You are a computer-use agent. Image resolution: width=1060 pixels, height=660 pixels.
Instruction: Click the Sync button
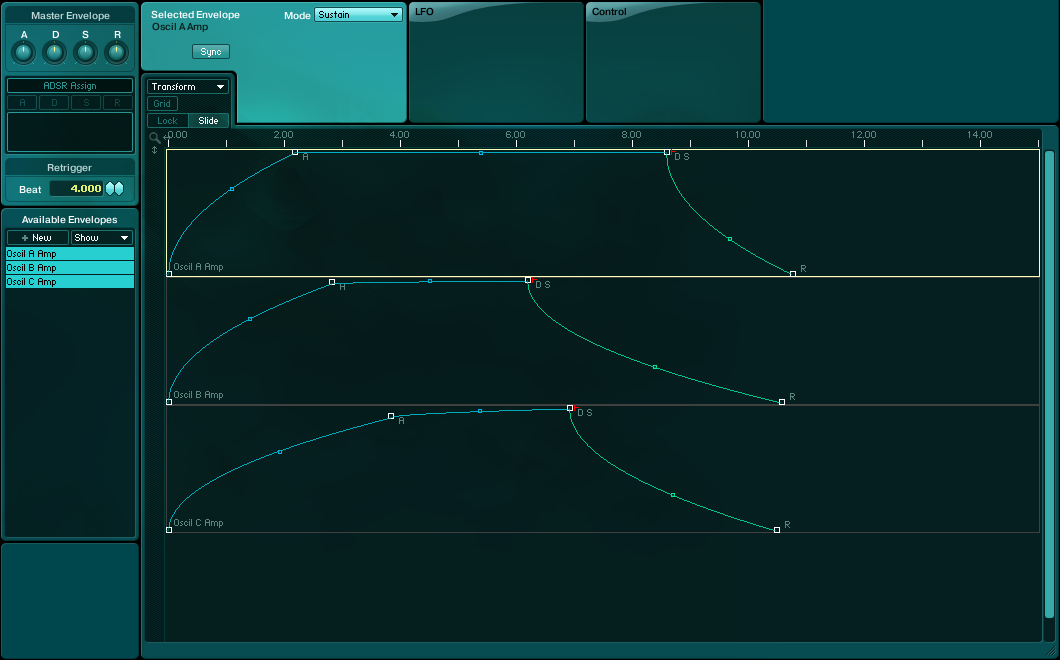tap(211, 51)
